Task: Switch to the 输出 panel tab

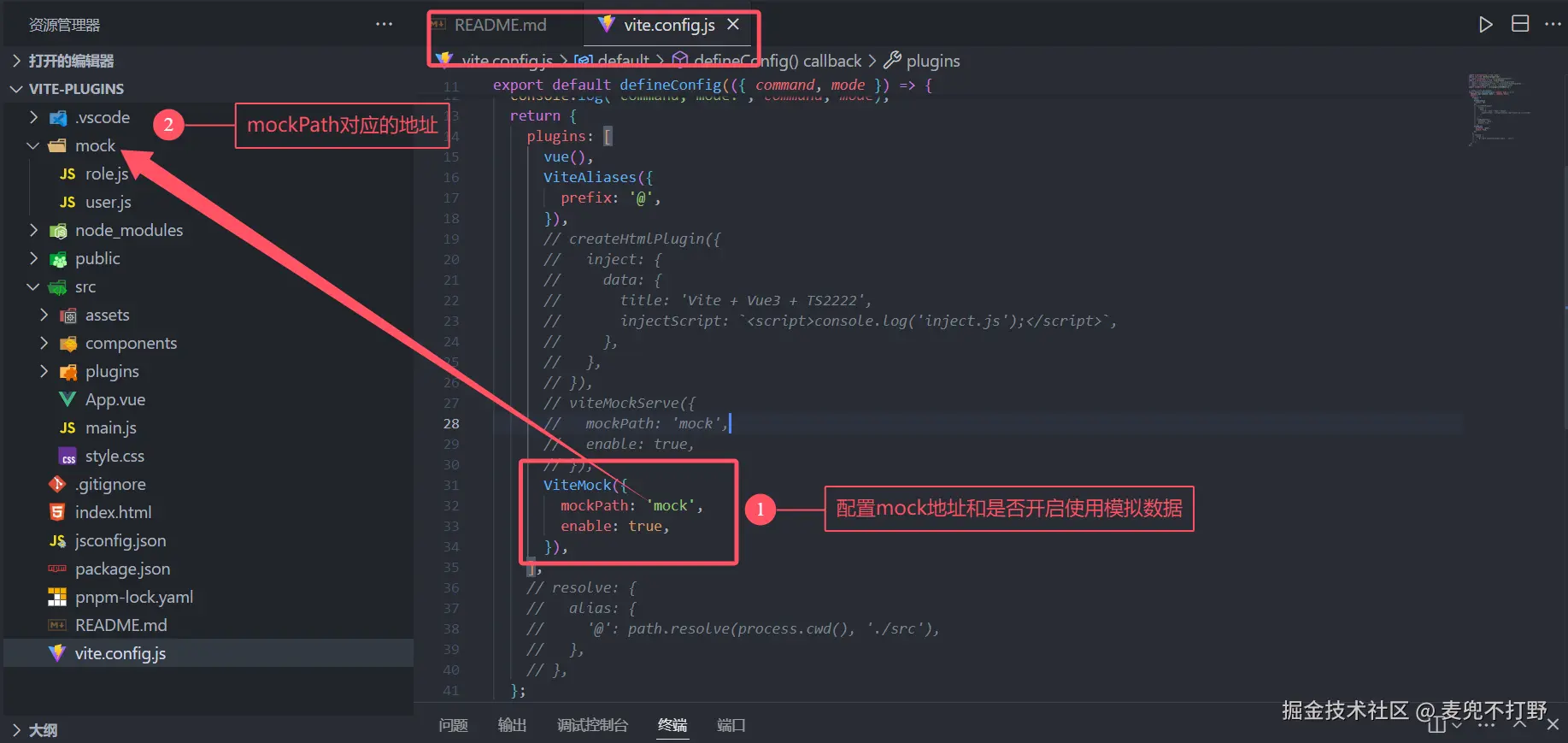Action: click(x=512, y=725)
